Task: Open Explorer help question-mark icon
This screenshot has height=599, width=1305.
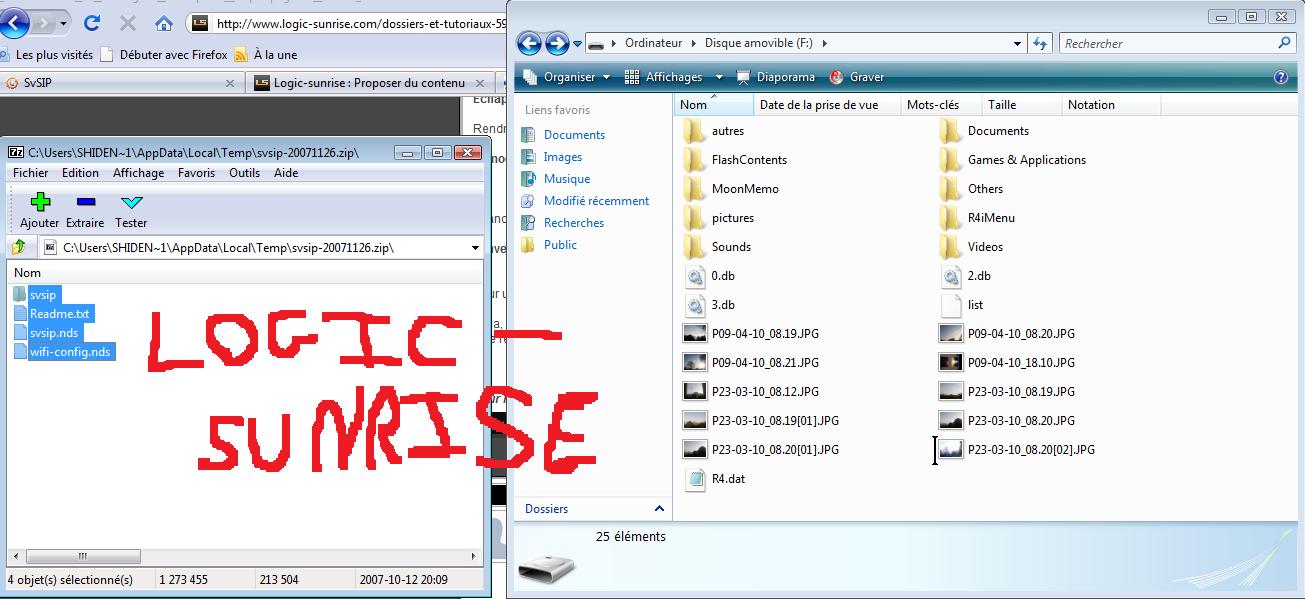Action: (x=1280, y=77)
